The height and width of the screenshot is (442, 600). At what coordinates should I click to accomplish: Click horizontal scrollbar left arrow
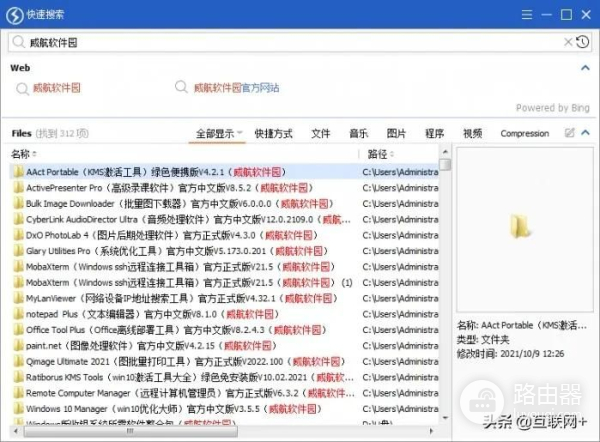pos(15,431)
